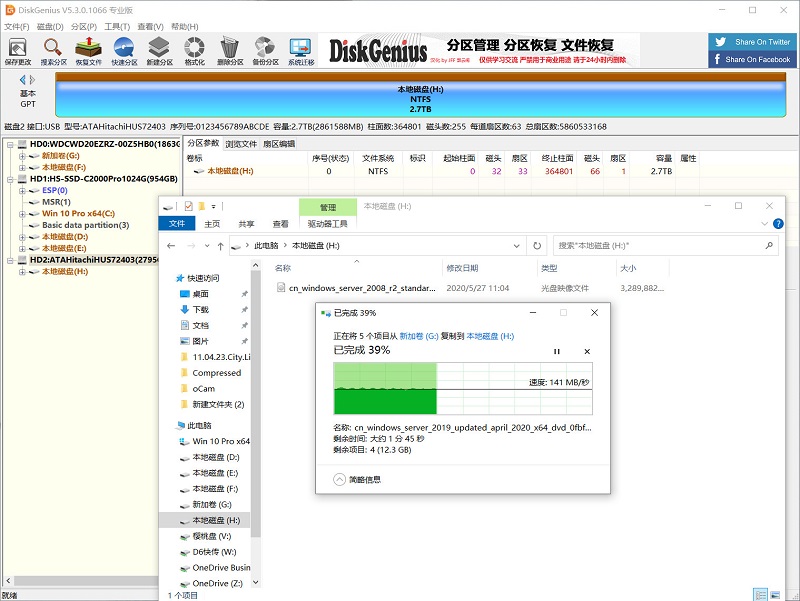Launch the 系统迁移 system migration tool
This screenshot has height=601, width=800.
pyautogui.click(x=301, y=51)
